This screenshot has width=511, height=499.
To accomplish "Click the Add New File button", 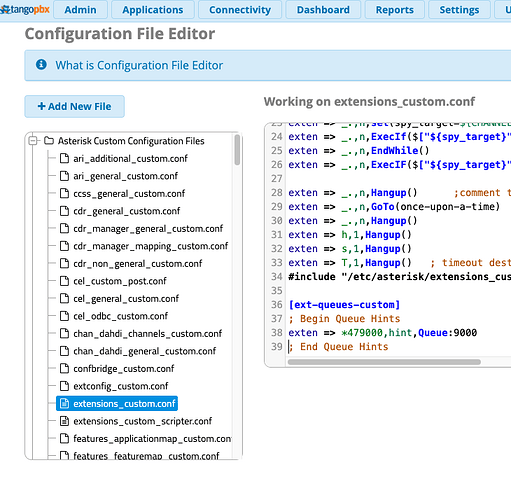I will [75, 106].
